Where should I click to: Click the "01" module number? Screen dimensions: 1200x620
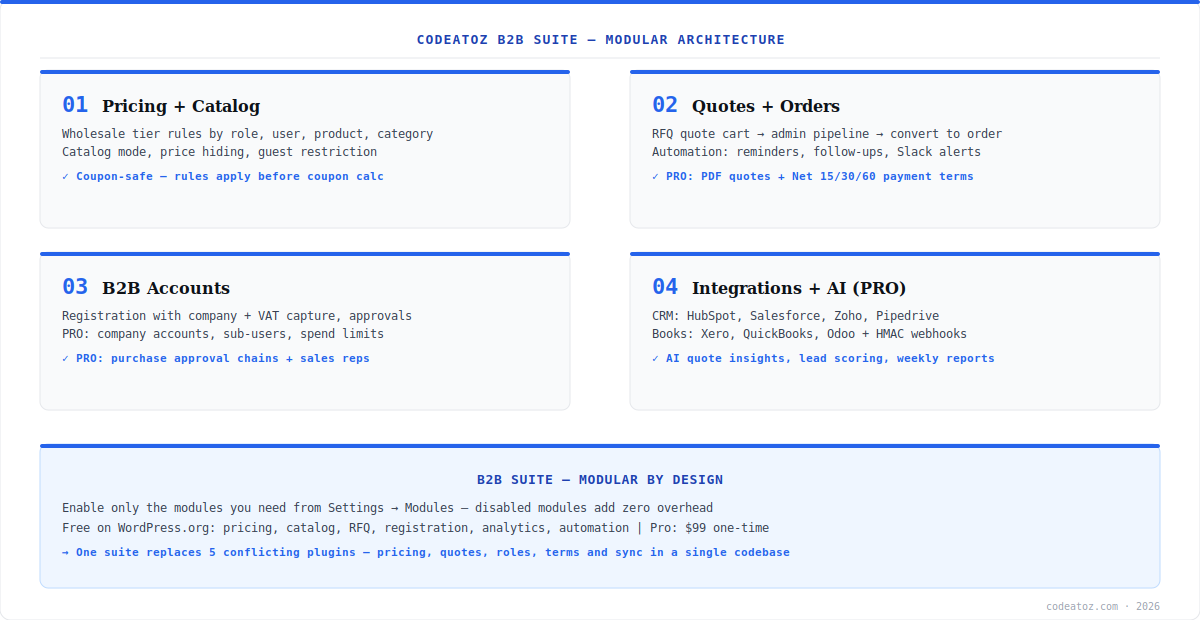pos(75,105)
